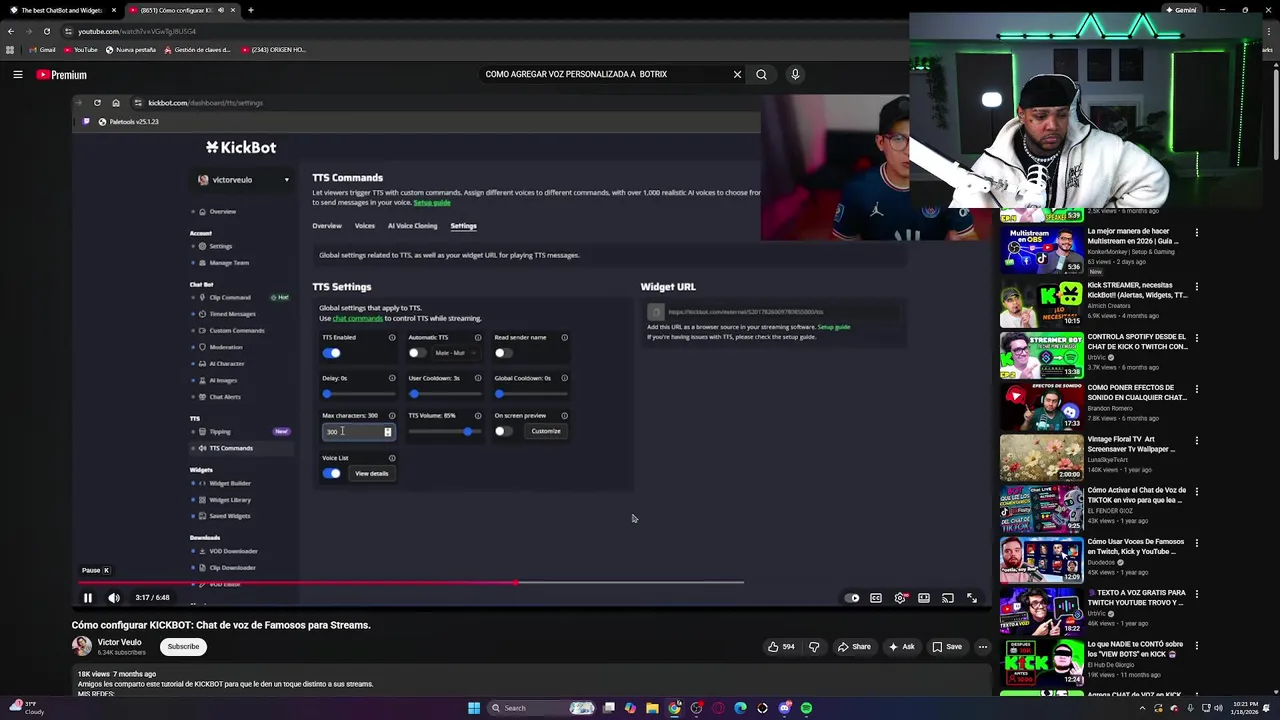Cast the video to a TV
This screenshot has width=1280, height=720.
point(948,598)
